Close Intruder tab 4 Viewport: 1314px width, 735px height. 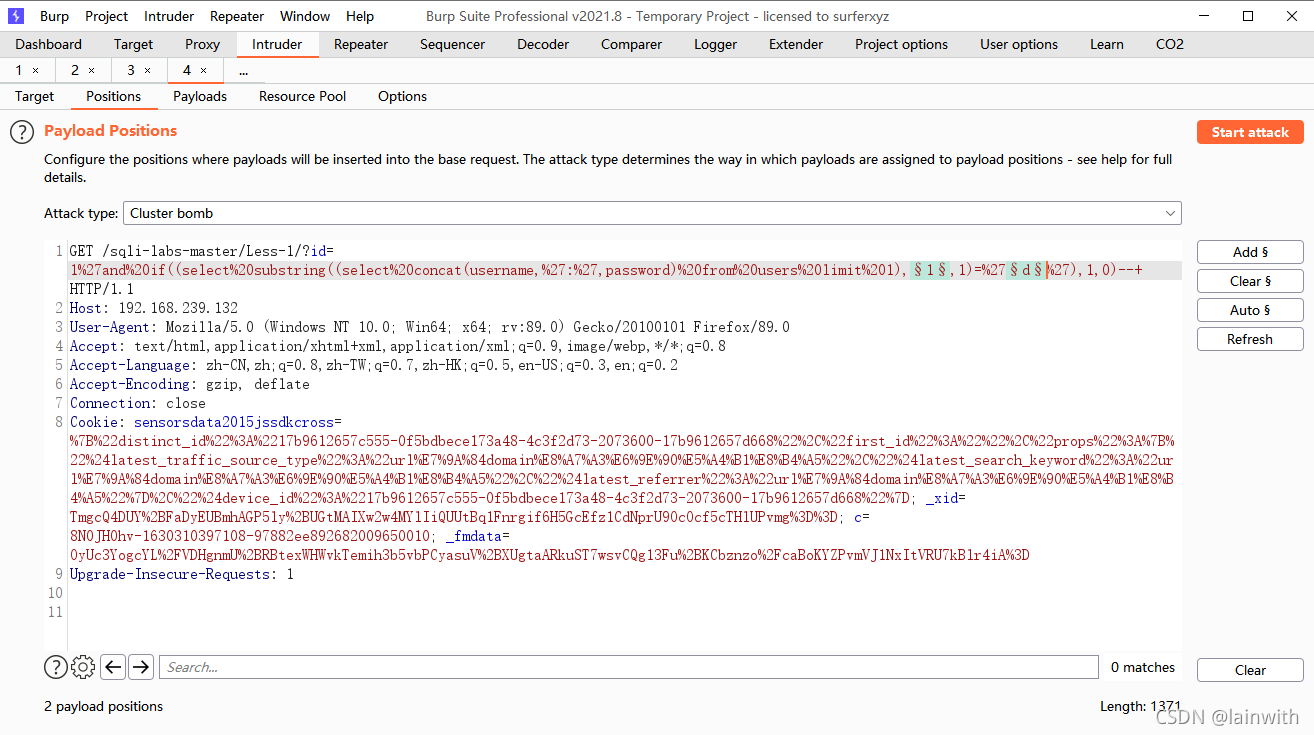pos(204,71)
